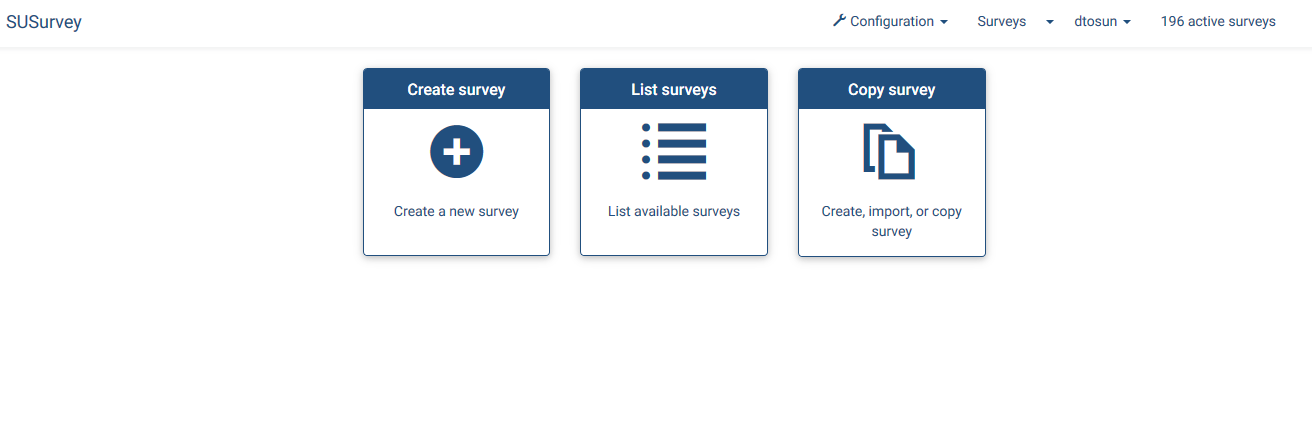The image size is (1312, 437).
Task: Click the bulleted list icon
Action: tap(674, 152)
